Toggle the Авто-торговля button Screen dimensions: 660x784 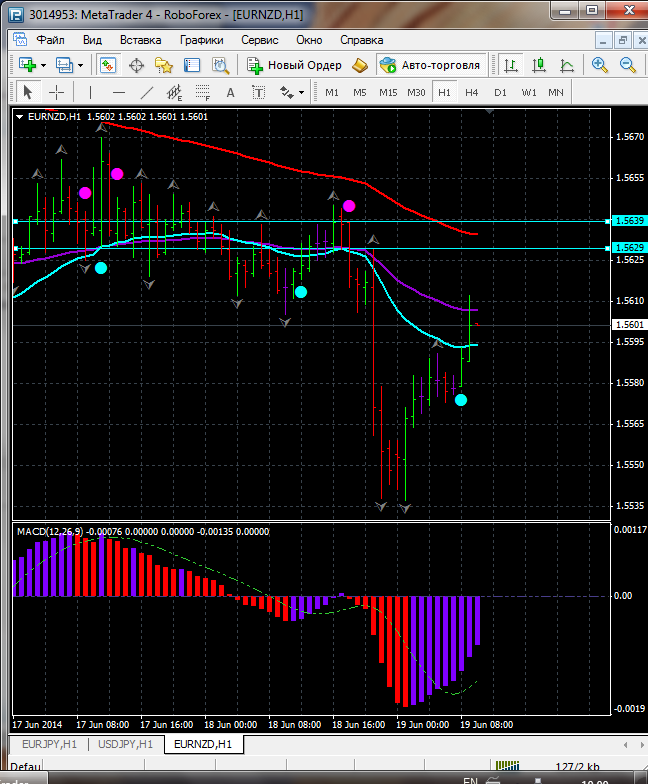coord(430,65)
